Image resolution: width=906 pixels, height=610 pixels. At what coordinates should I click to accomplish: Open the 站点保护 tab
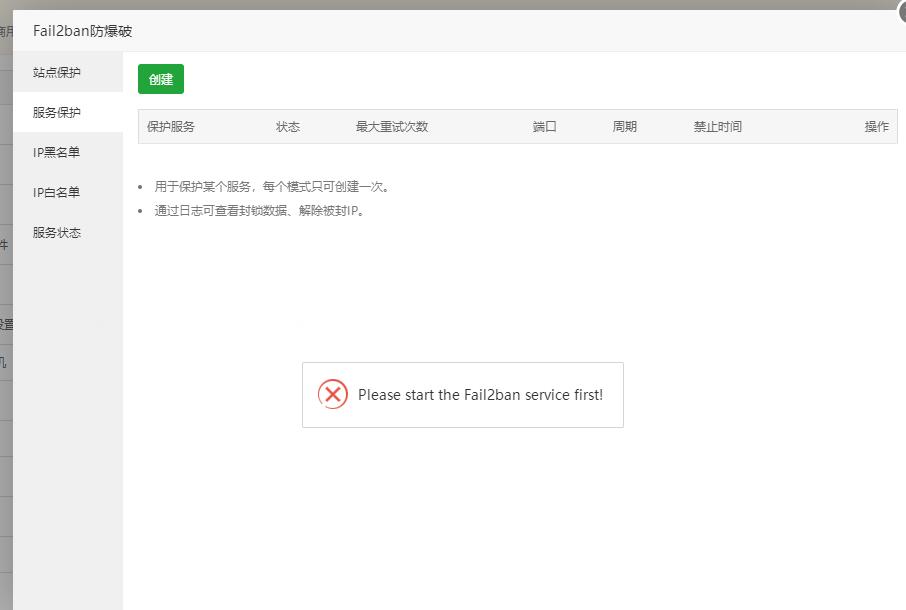pos(68,72)
